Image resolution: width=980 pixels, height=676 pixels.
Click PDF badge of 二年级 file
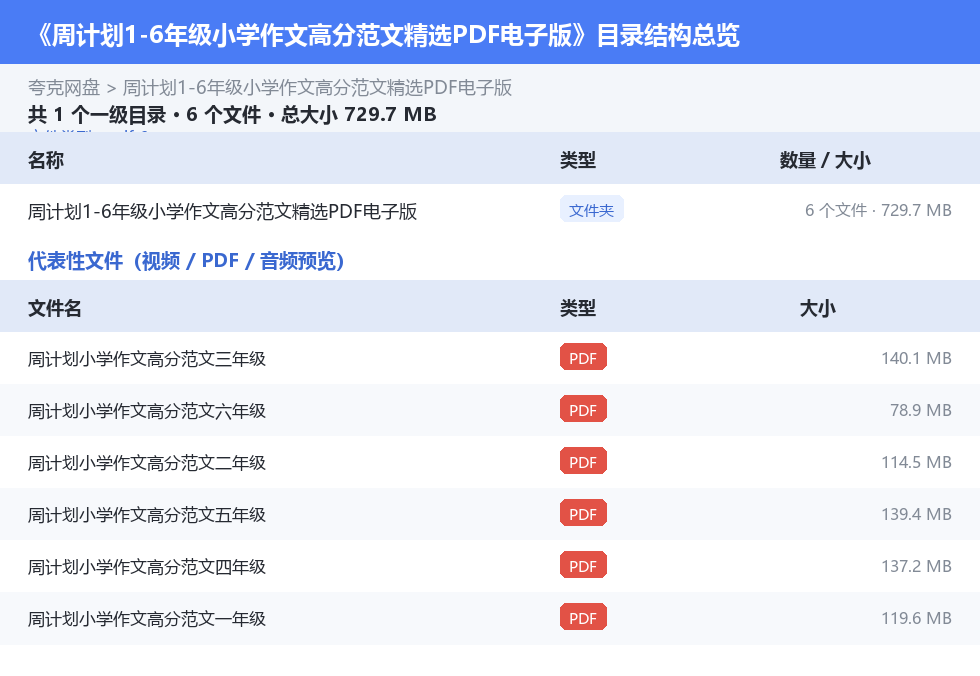(583, 461)
